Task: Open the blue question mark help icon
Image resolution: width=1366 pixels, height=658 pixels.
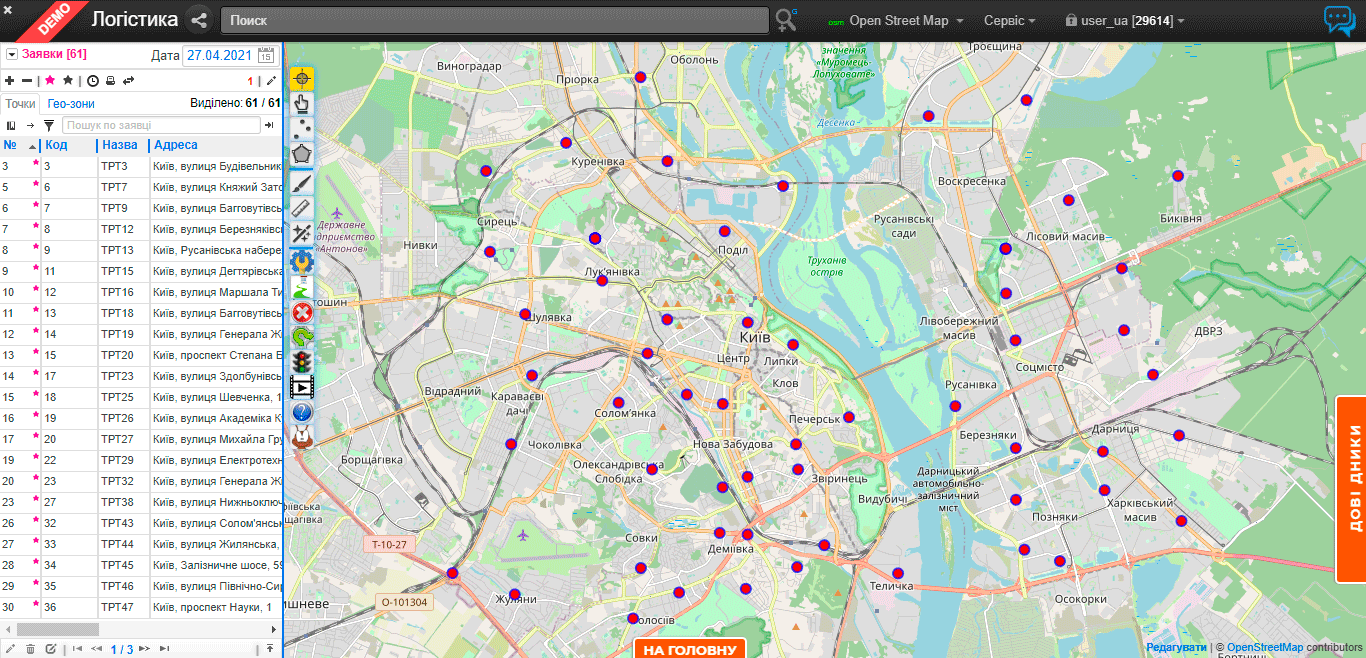Action: coord(301,412)
